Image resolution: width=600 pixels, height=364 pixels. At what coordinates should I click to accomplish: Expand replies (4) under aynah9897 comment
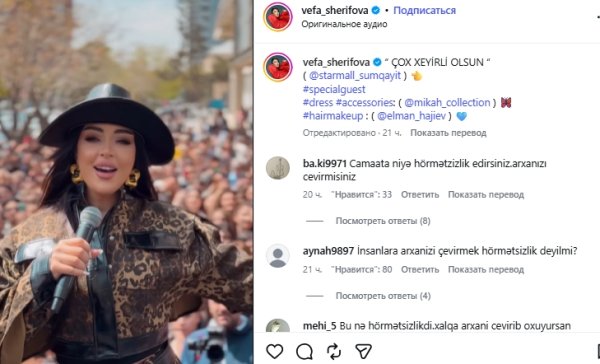(383, 296)
